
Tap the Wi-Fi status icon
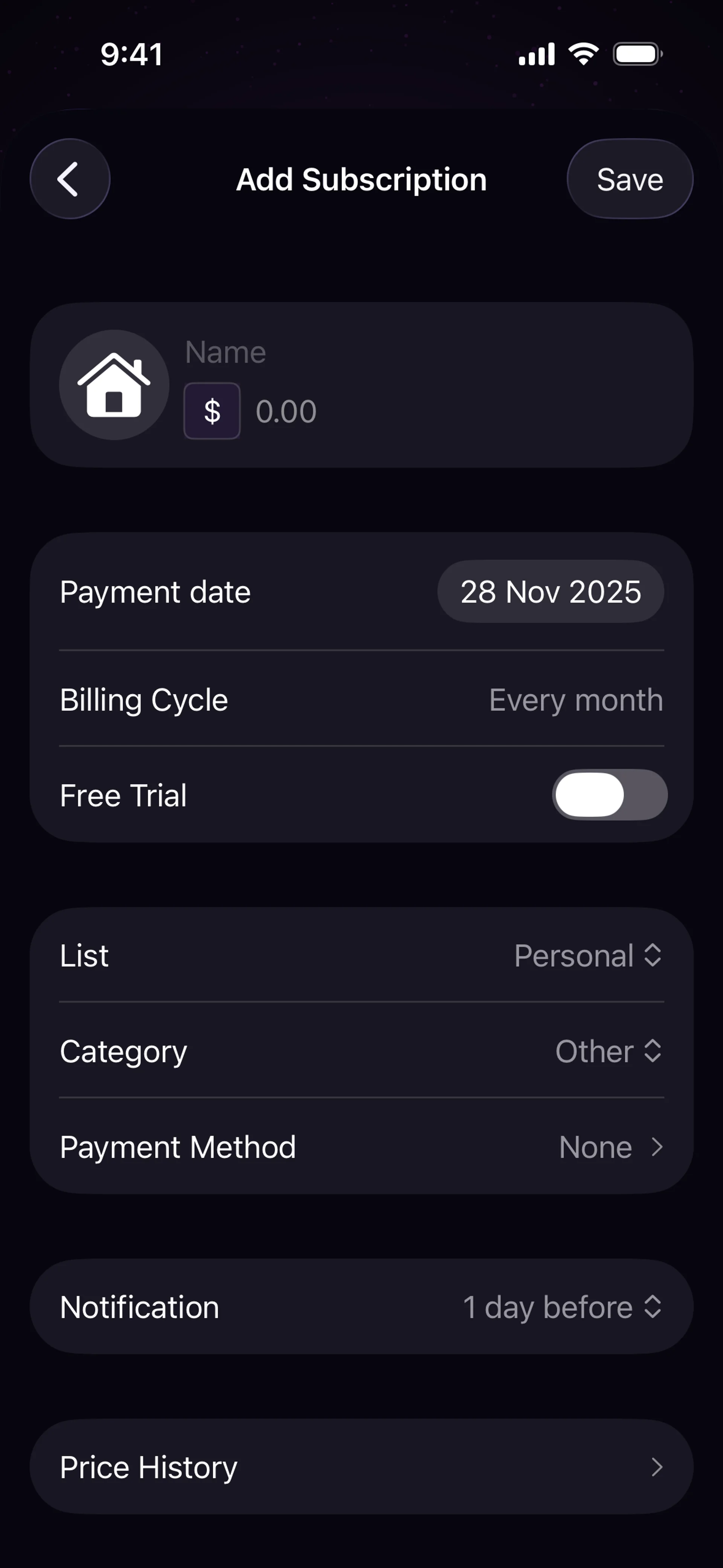coord(583,54)
